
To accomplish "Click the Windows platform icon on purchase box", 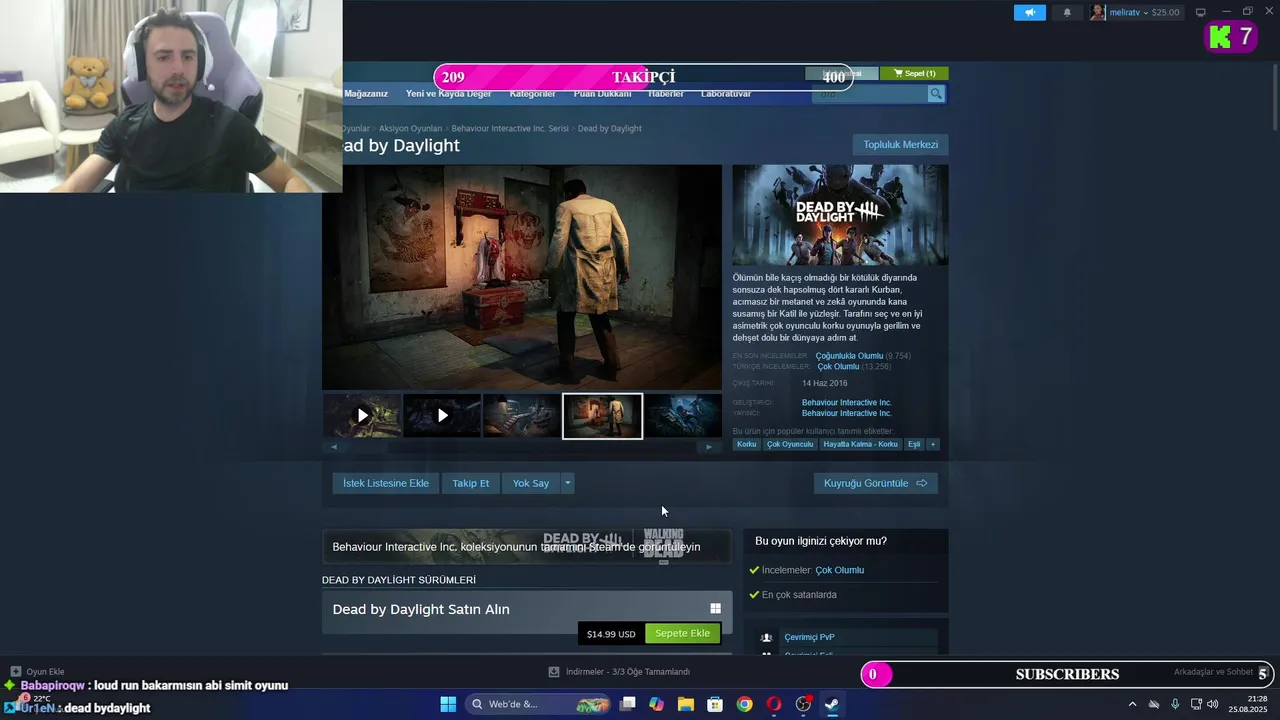I will [x=715, y=608].
